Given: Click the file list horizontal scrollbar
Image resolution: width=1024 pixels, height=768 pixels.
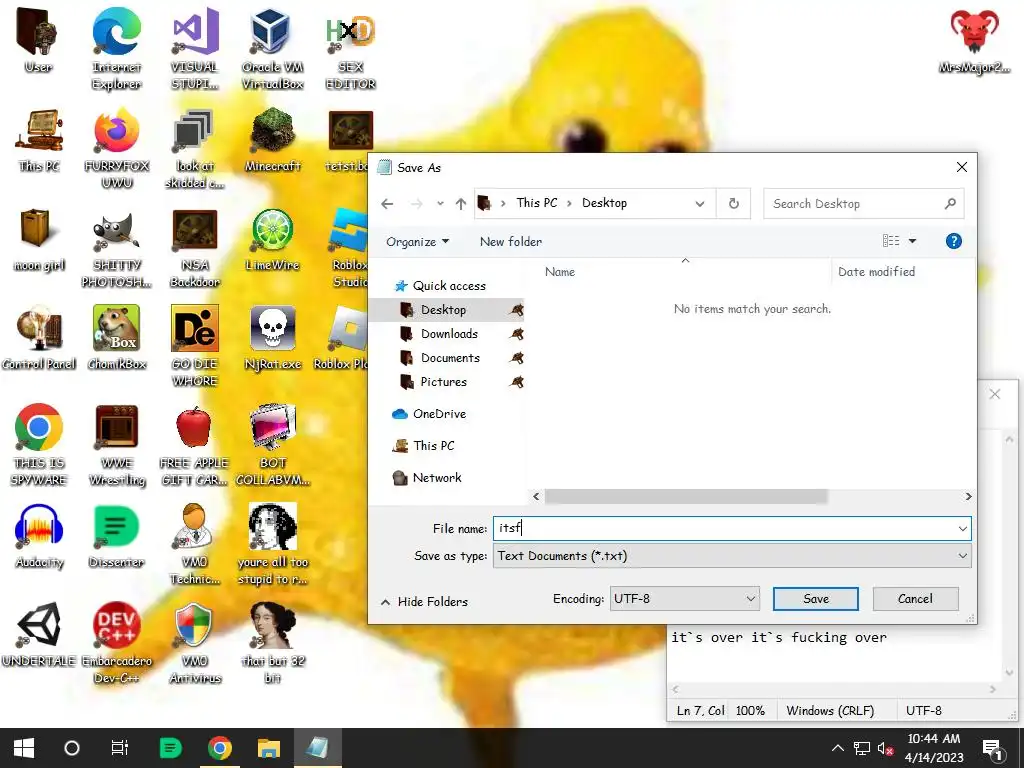Looking at the screenshot, I should coord(686,496).
